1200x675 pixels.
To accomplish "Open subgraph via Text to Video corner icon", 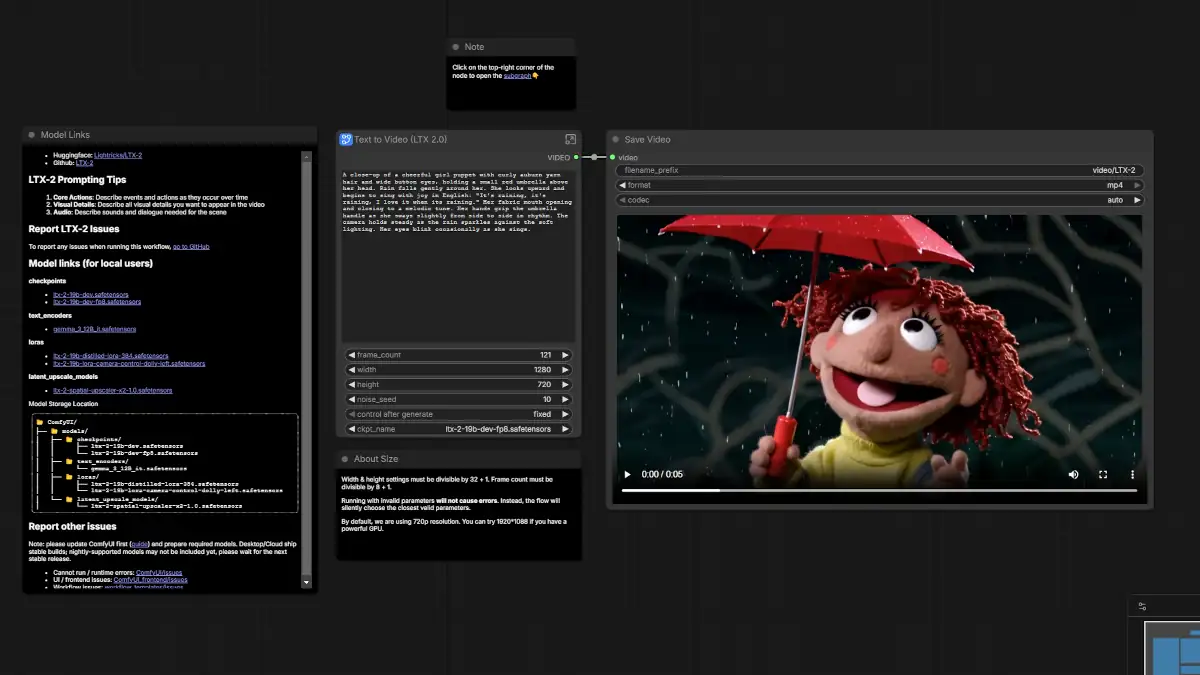I will [x=570, y=140].
